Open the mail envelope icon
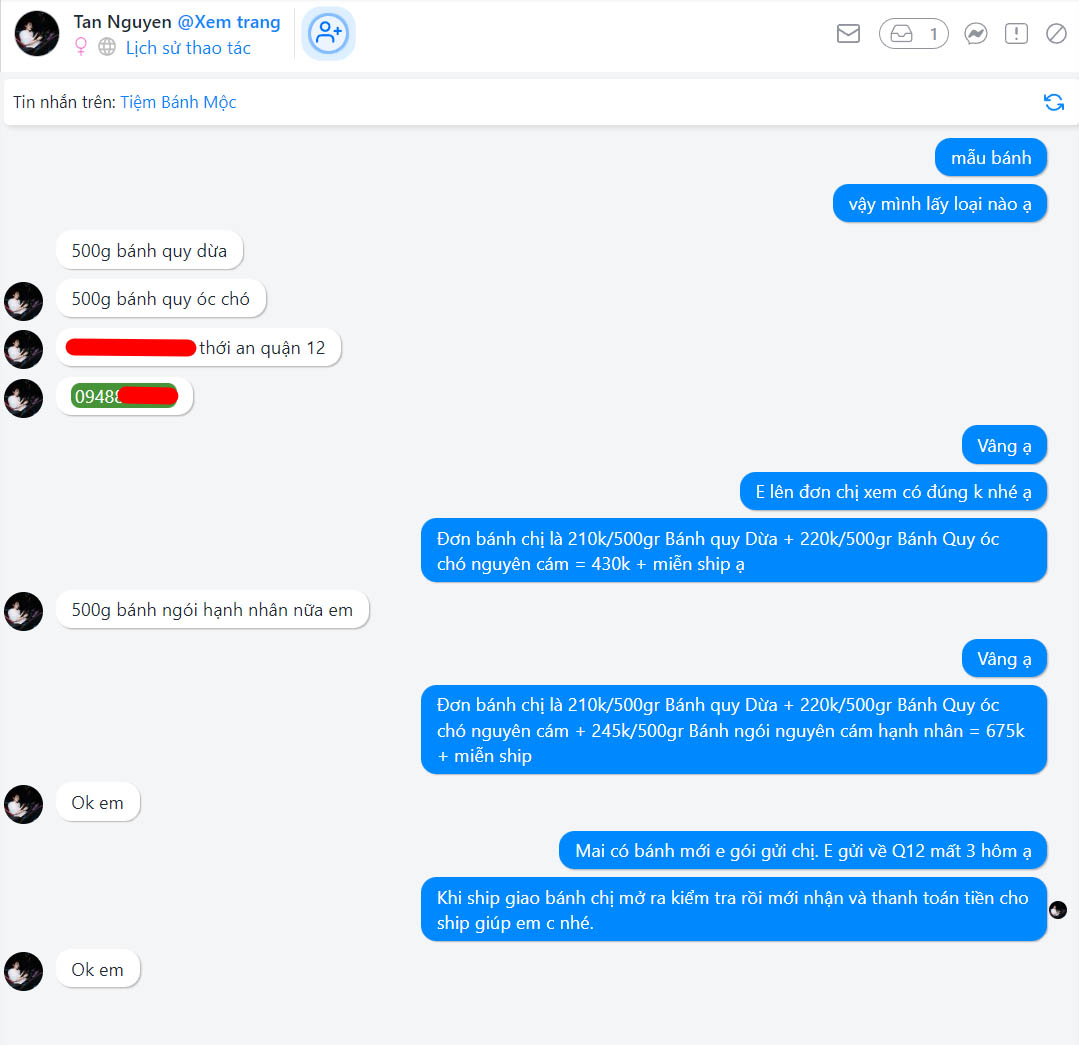Viewport: 1079px width, 1045px height. [x=848, y=33]
